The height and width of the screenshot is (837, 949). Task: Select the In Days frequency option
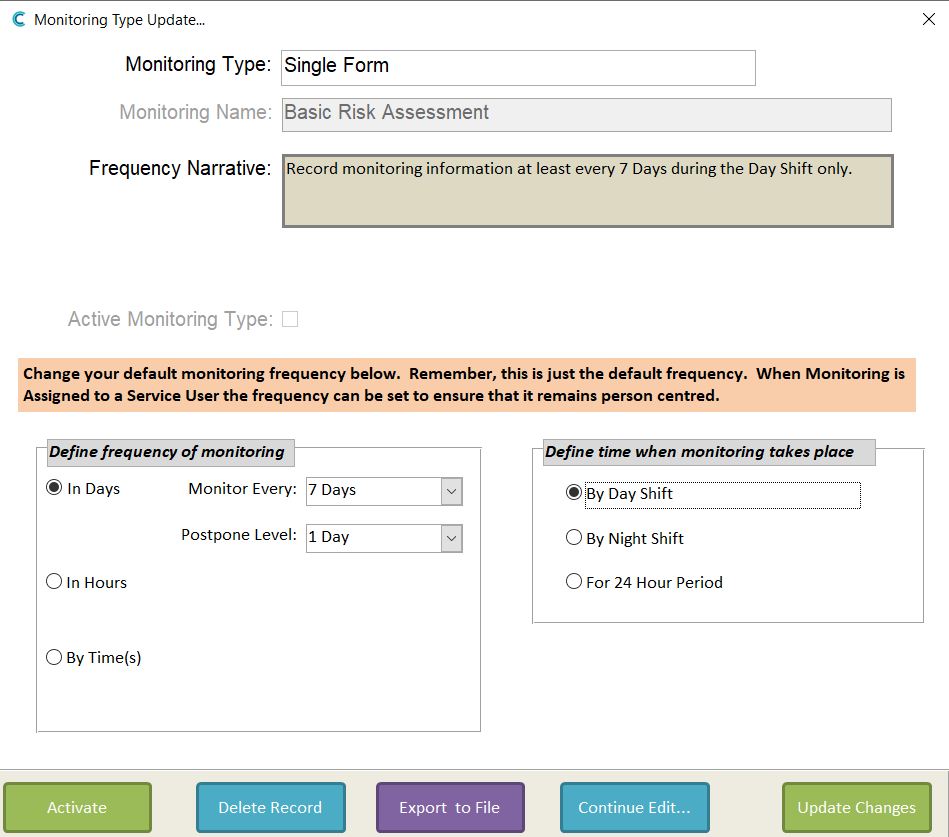[54, 488]
